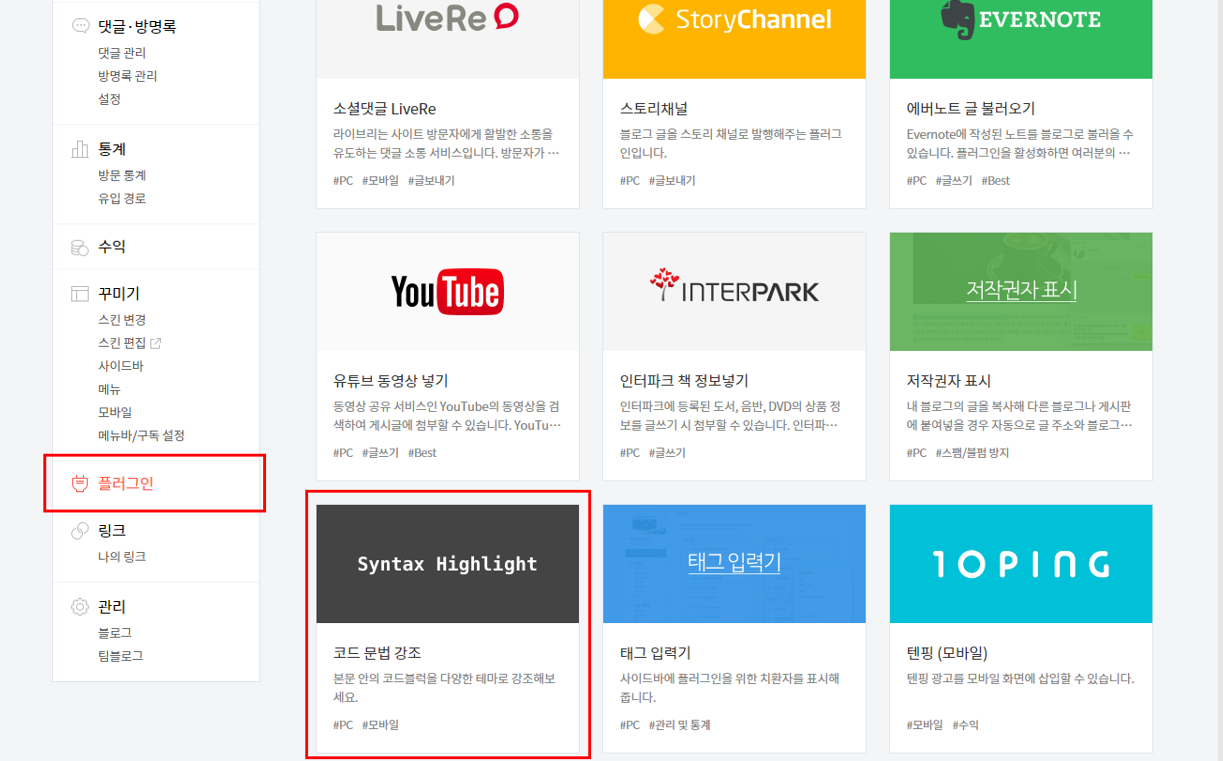Click the 꾸미기 section heading

pos(119,294)
